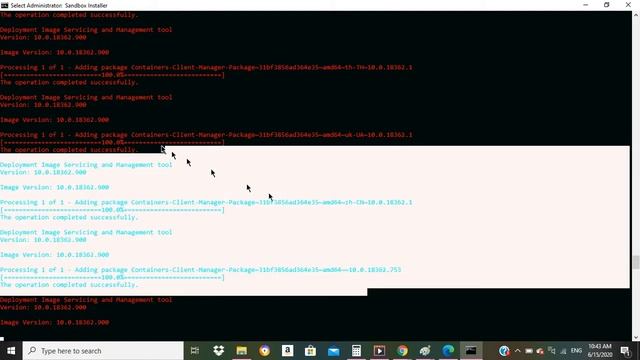Screen dimensions: 640x360
Task: Restore down the Sandbox Installer window
Action: (x=607, y=5)
